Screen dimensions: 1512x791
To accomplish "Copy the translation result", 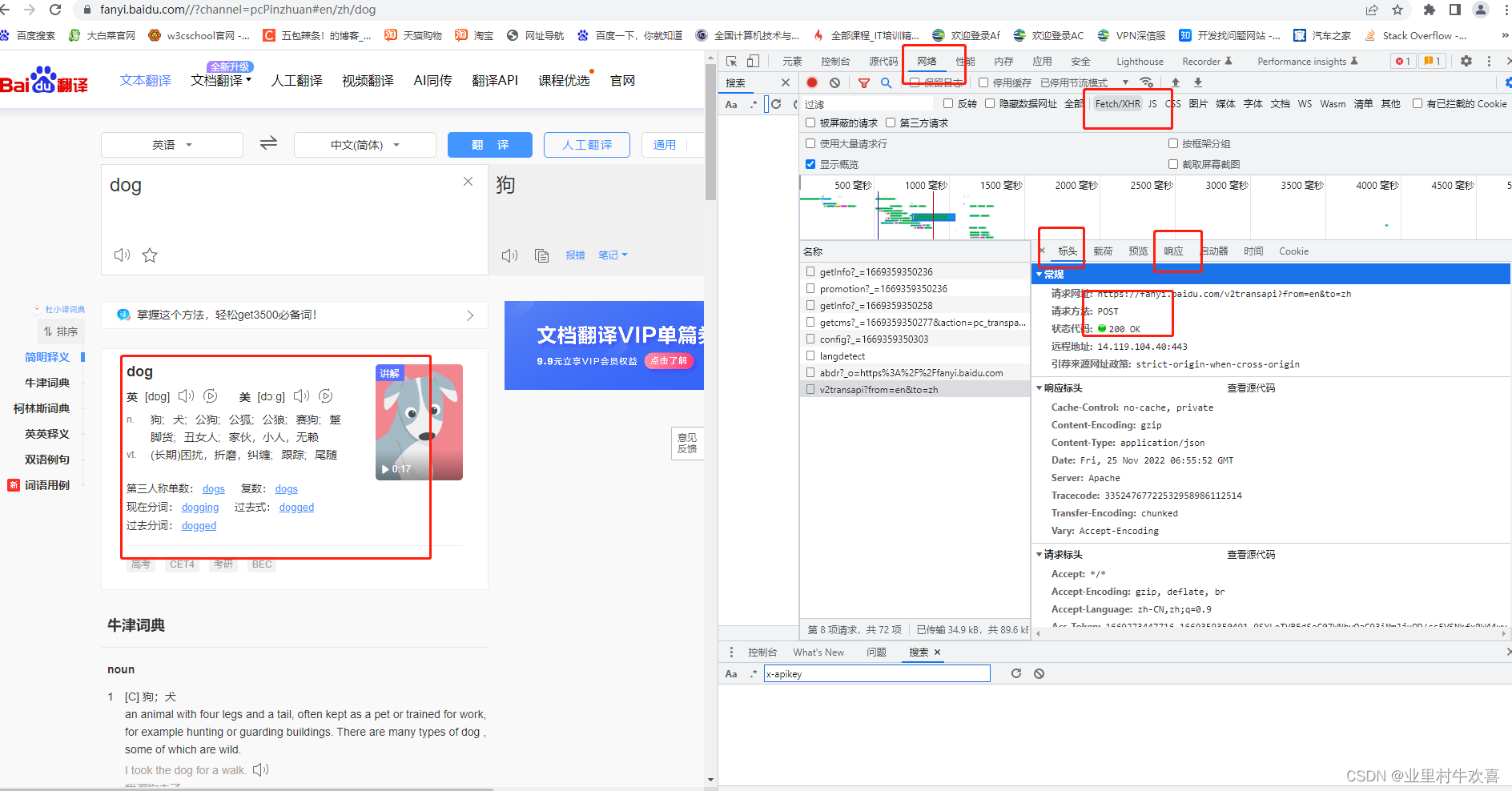I will [542, 255].
